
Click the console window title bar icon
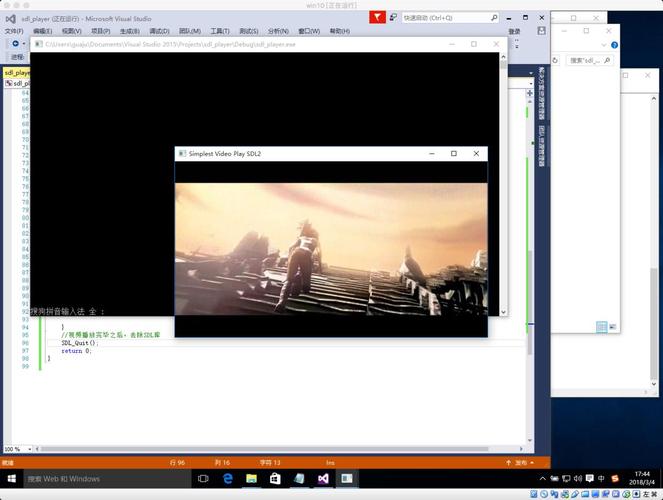(38, 44)
